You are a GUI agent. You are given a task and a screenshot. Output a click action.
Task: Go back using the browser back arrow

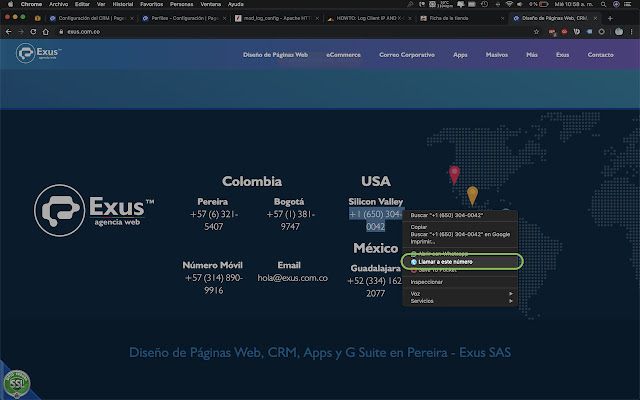click(x=9, y=31)
